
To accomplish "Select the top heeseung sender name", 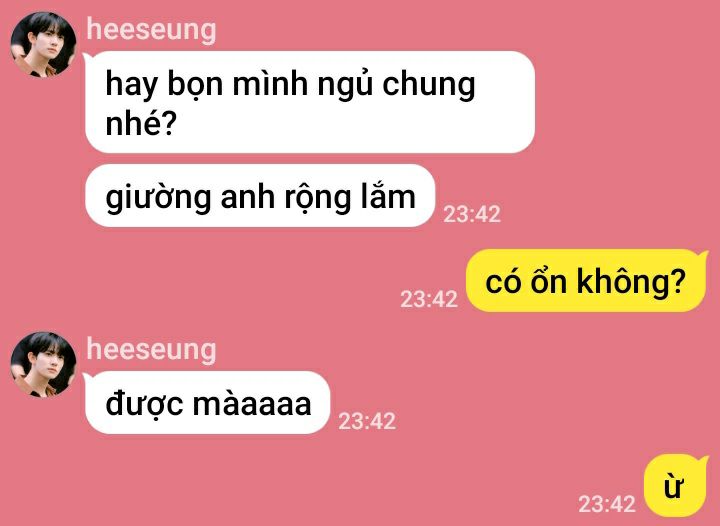I will [x=151, y=29].
